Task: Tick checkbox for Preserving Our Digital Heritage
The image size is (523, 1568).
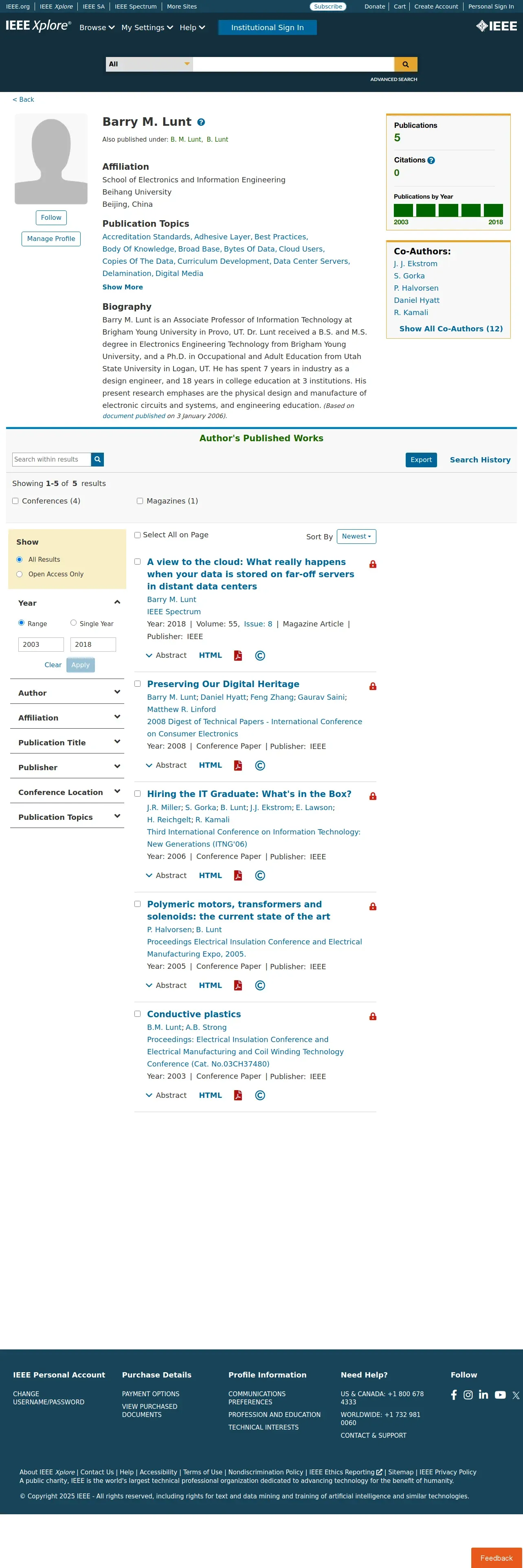Action: point(138,684)
